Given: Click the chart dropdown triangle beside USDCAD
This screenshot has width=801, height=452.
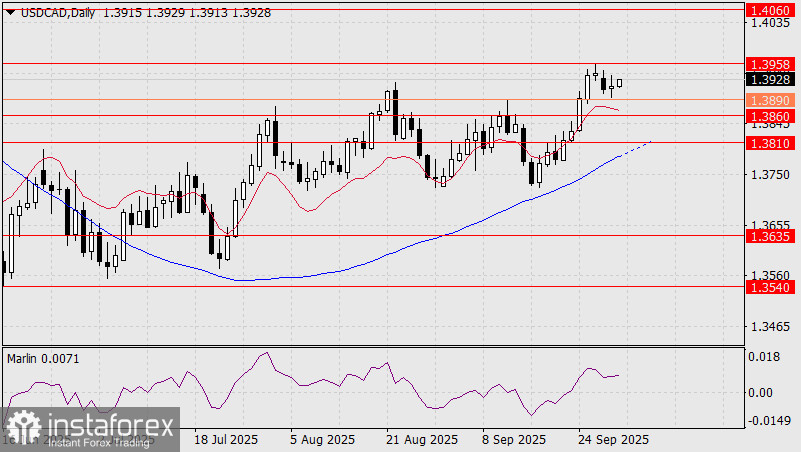Looking at the screenshot, I should (10, 13).
